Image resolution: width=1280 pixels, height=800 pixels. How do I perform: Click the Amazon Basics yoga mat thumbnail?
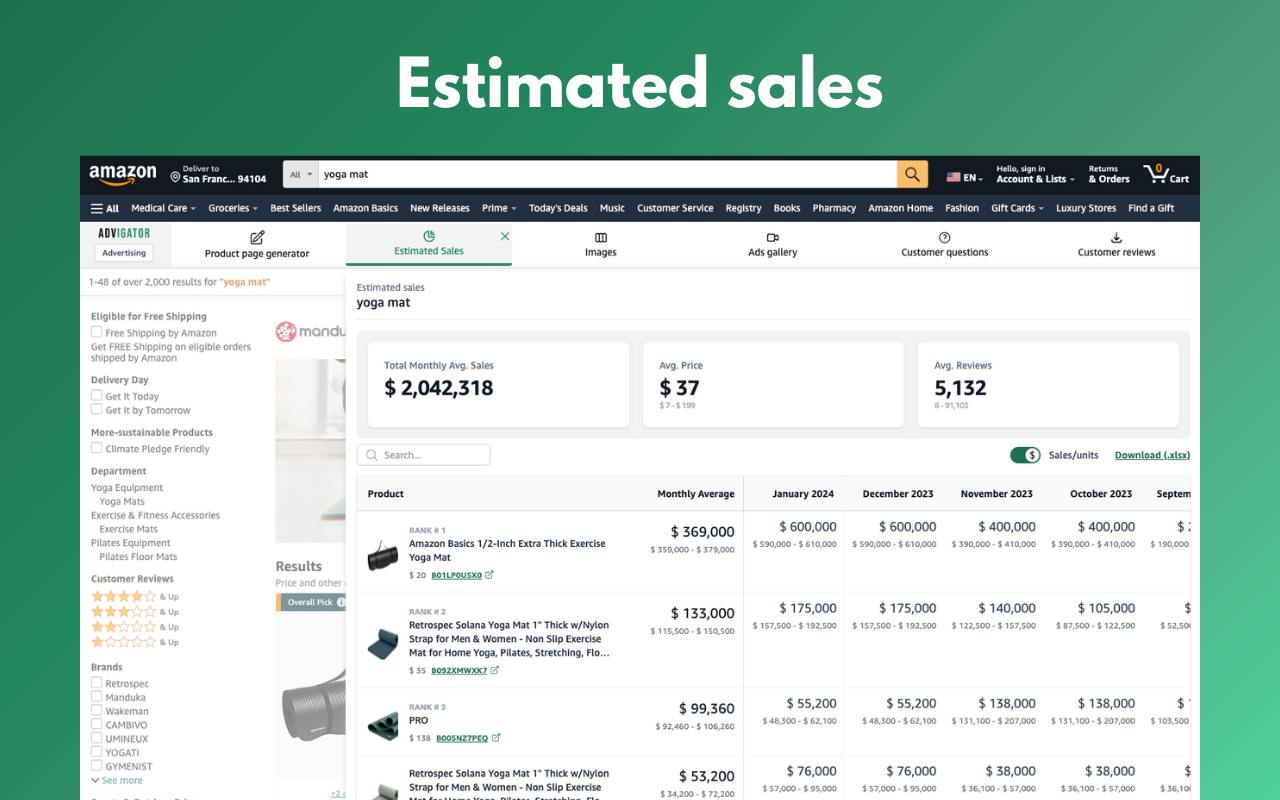pyautogui.click(x=383, y=556)
